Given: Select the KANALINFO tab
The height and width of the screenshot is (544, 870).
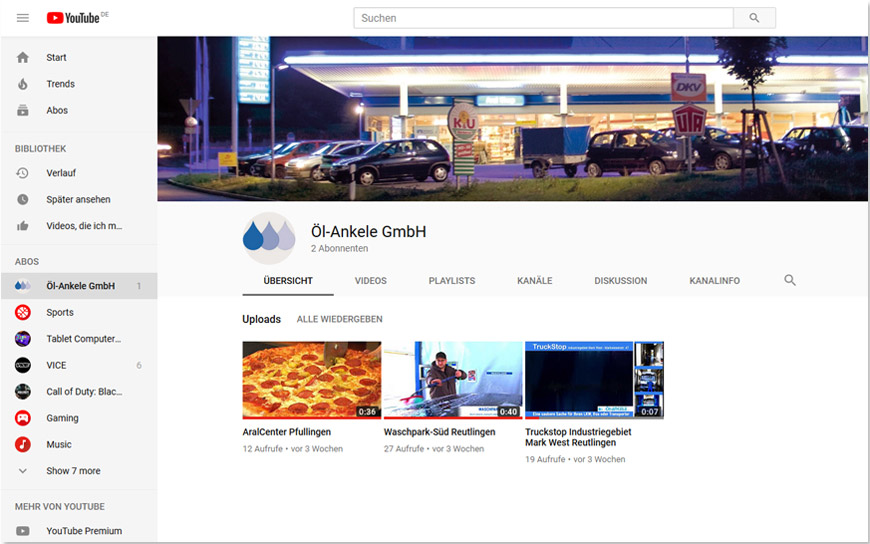Looking at the screenshot, I should tap(714, 281).
